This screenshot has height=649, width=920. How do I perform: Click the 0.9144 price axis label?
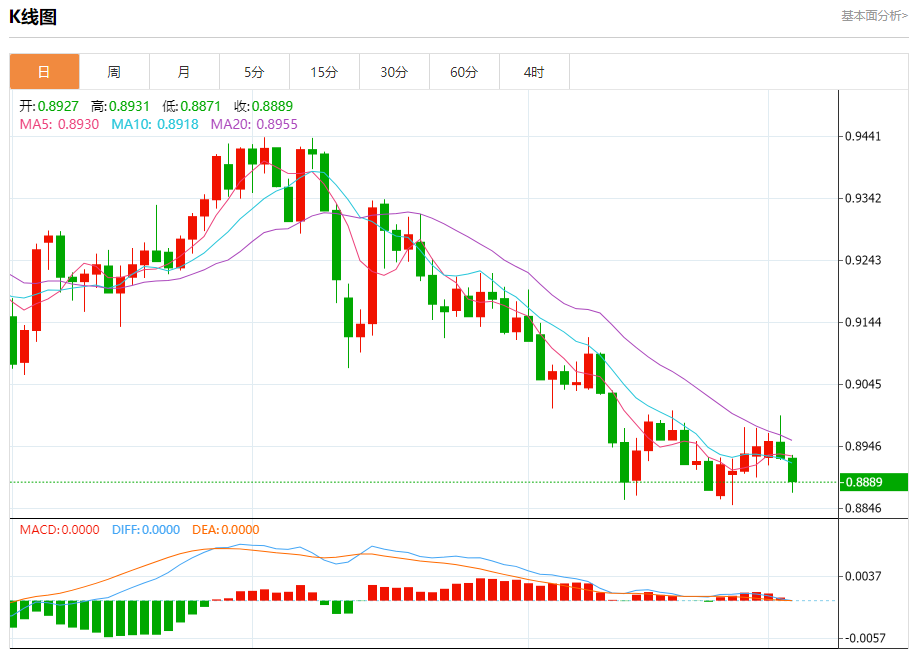coord(862,322)
